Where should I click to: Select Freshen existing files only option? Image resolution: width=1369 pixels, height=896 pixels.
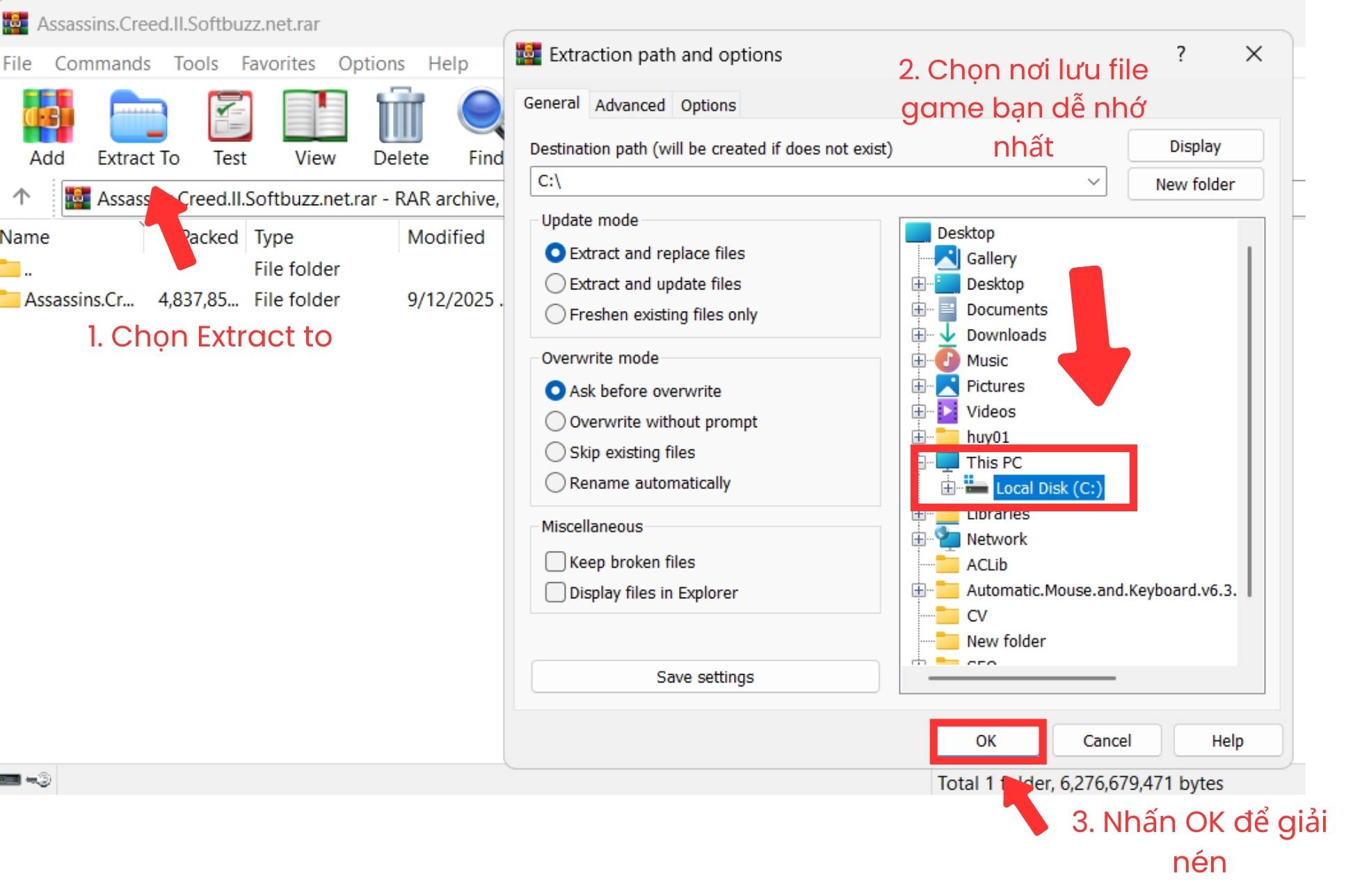click(650, 314)
